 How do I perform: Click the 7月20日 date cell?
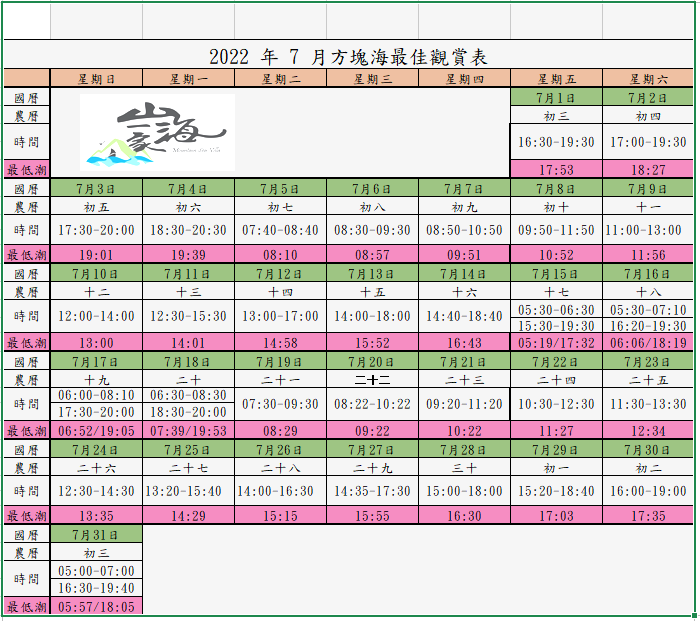372,362
